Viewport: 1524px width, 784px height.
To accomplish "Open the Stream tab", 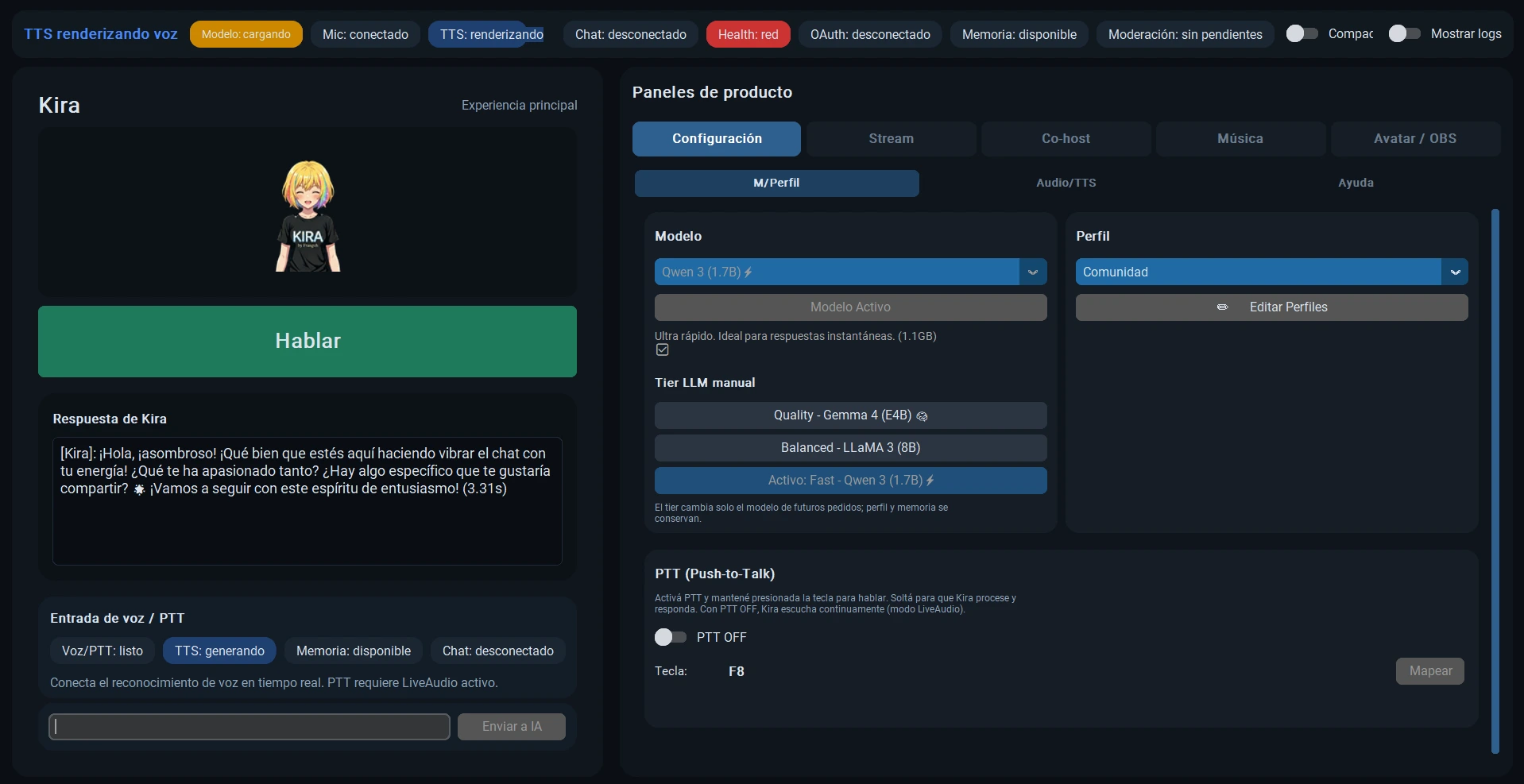I will (891, 139).
